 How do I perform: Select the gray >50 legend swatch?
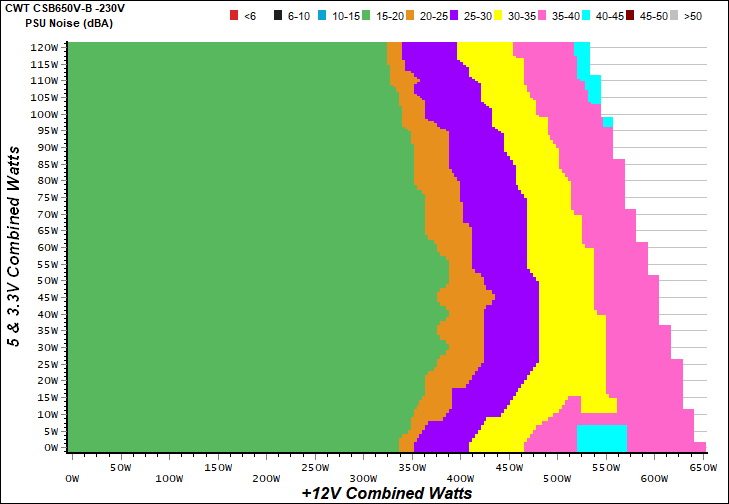(672, 17)
